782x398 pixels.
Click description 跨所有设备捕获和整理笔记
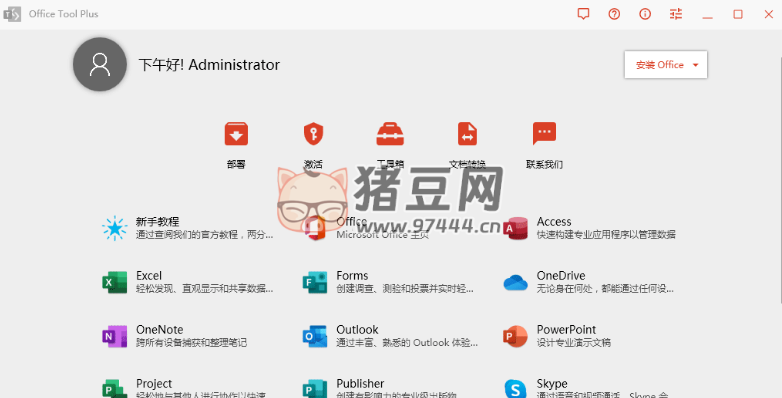click(x=192, y=343)
